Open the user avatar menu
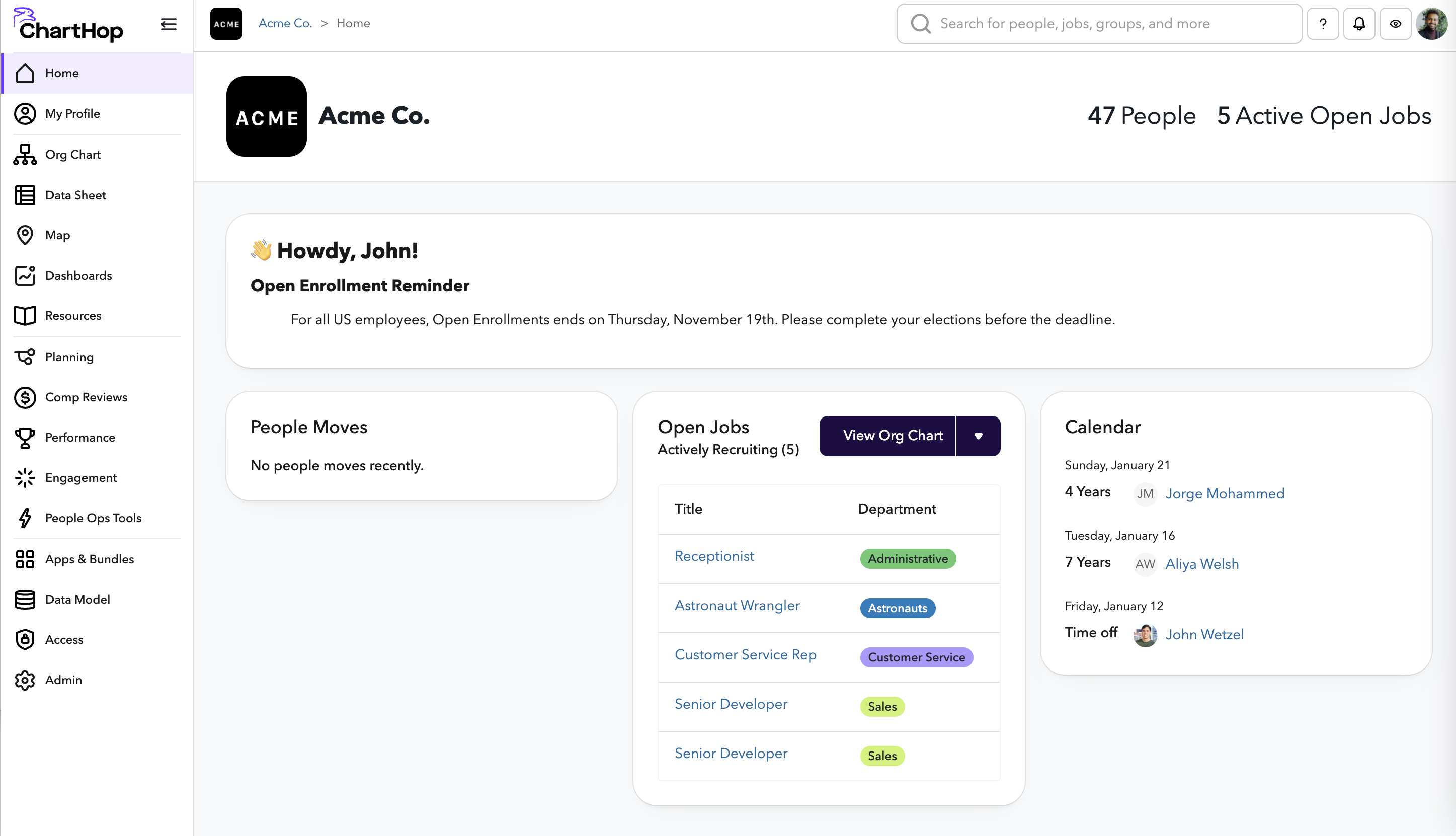 1432,24
